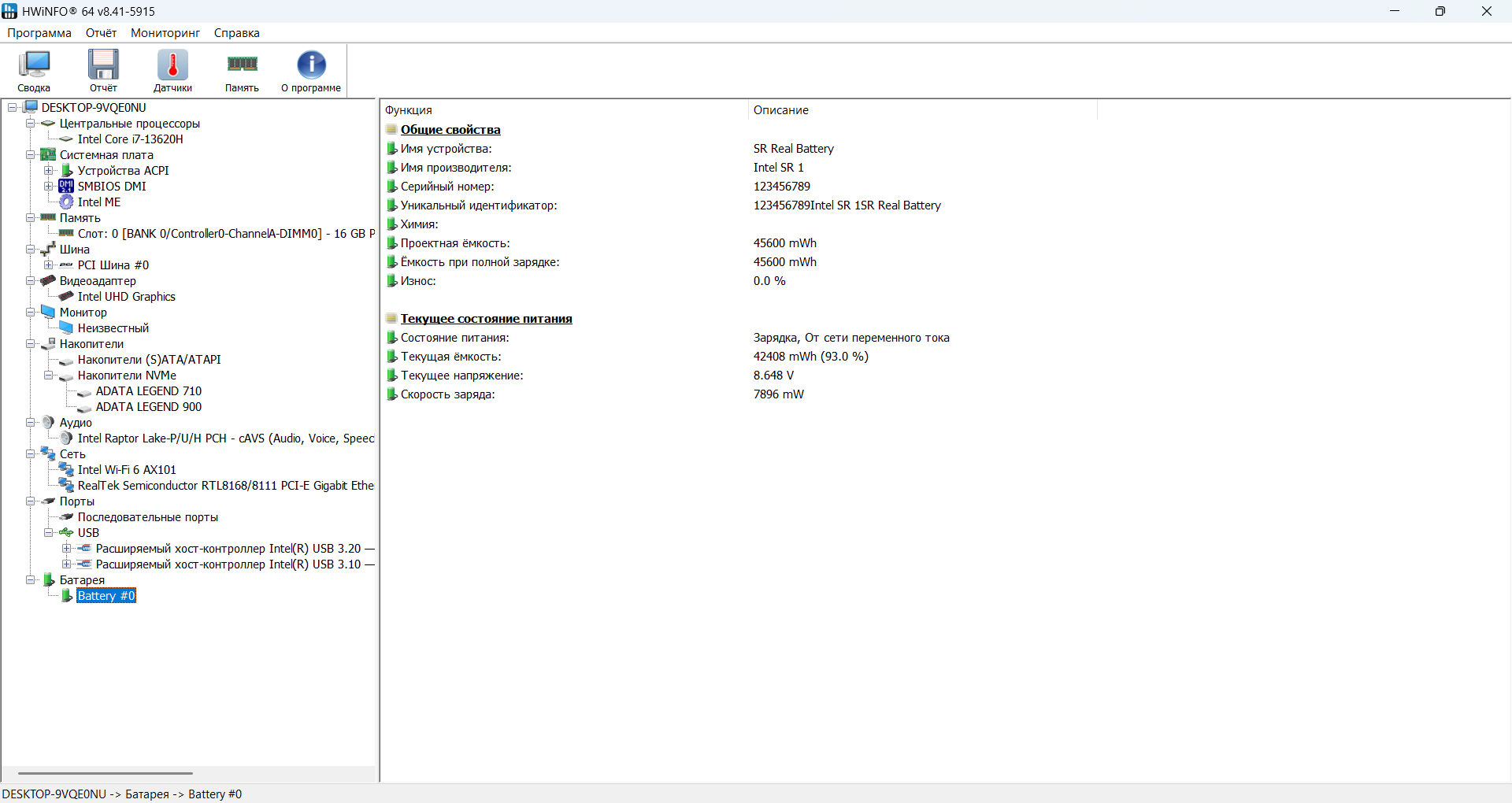Image resolution: width=1512 pixels, height=803 pixels.
Task: Click the Общие свойства section heading
Action: tap(450, 130)
